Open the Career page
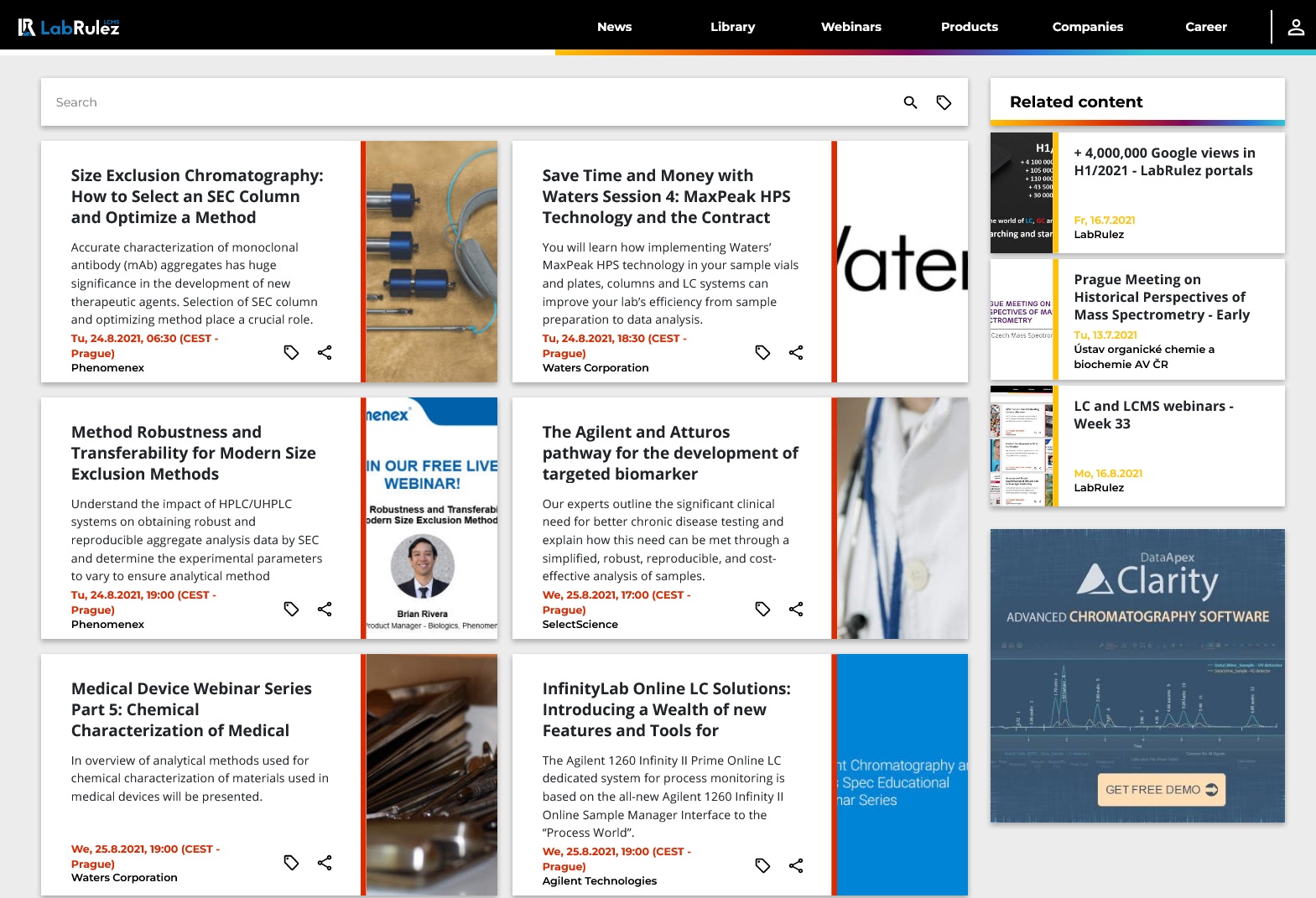 tap(1205, 27)
